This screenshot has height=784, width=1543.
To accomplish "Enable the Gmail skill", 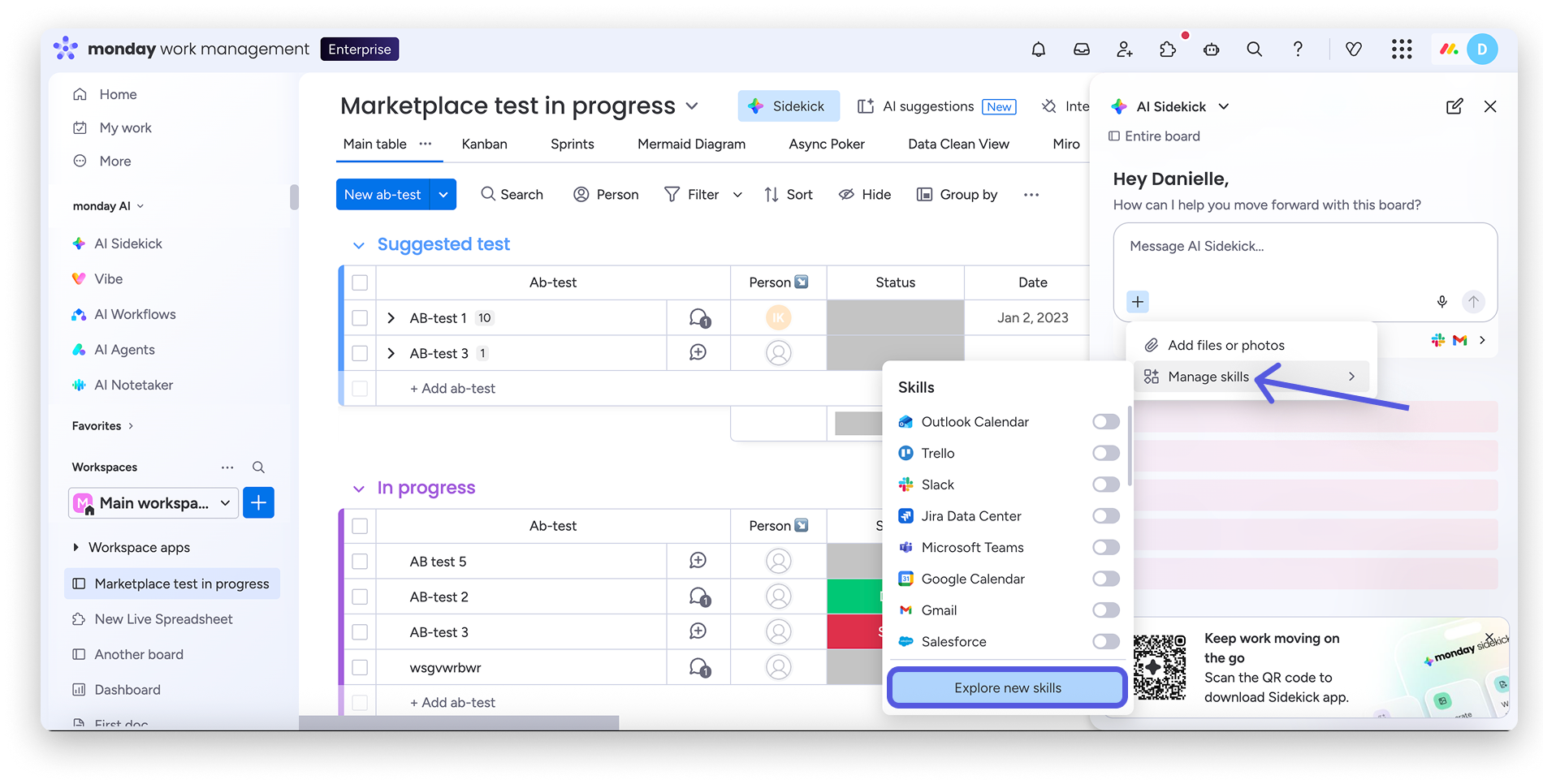I will pyautogui.click(x=1106, y=610).
